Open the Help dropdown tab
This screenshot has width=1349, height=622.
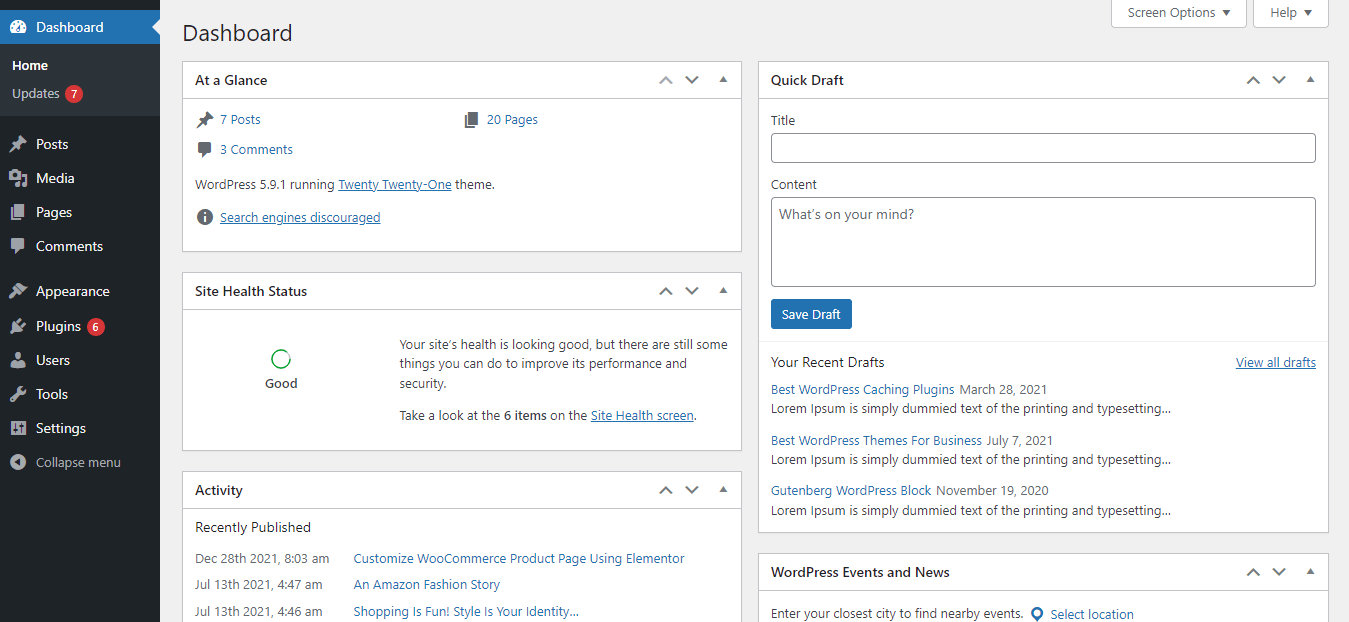1291,13
